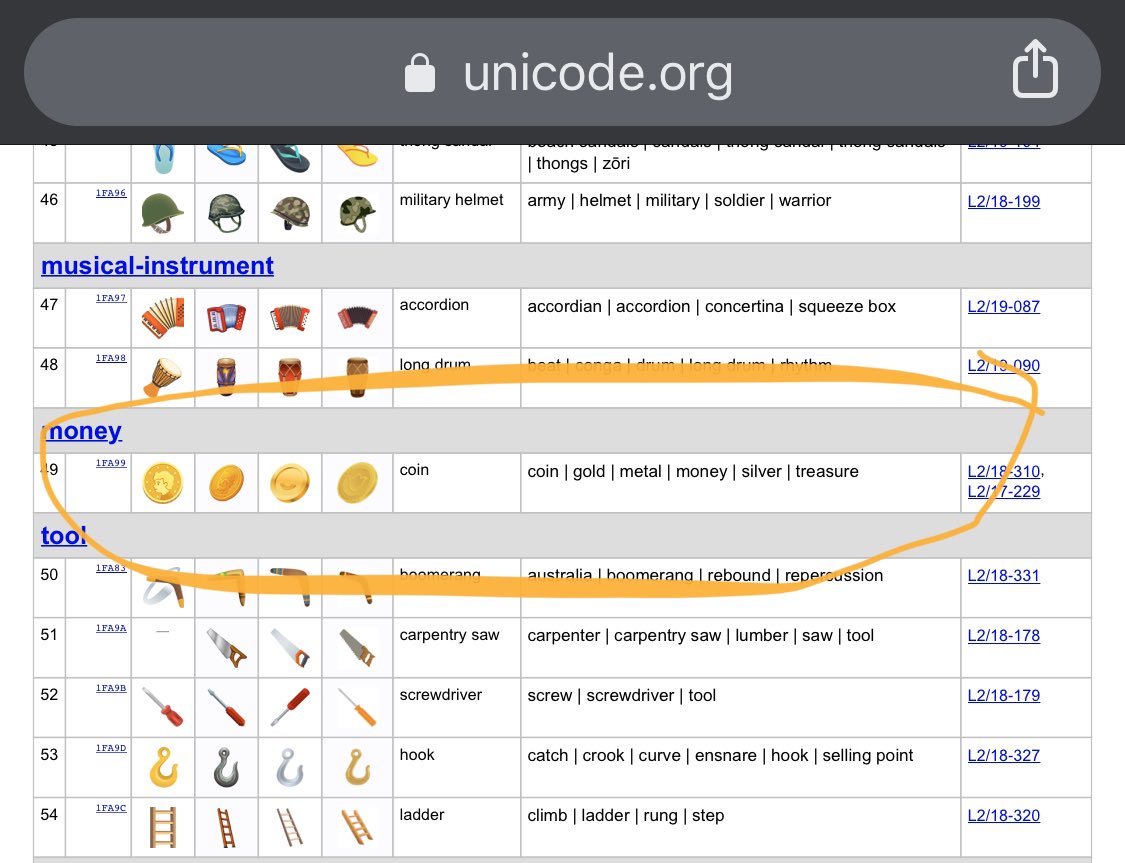Tap the first ladder emoji

click(x=163, y=827)
